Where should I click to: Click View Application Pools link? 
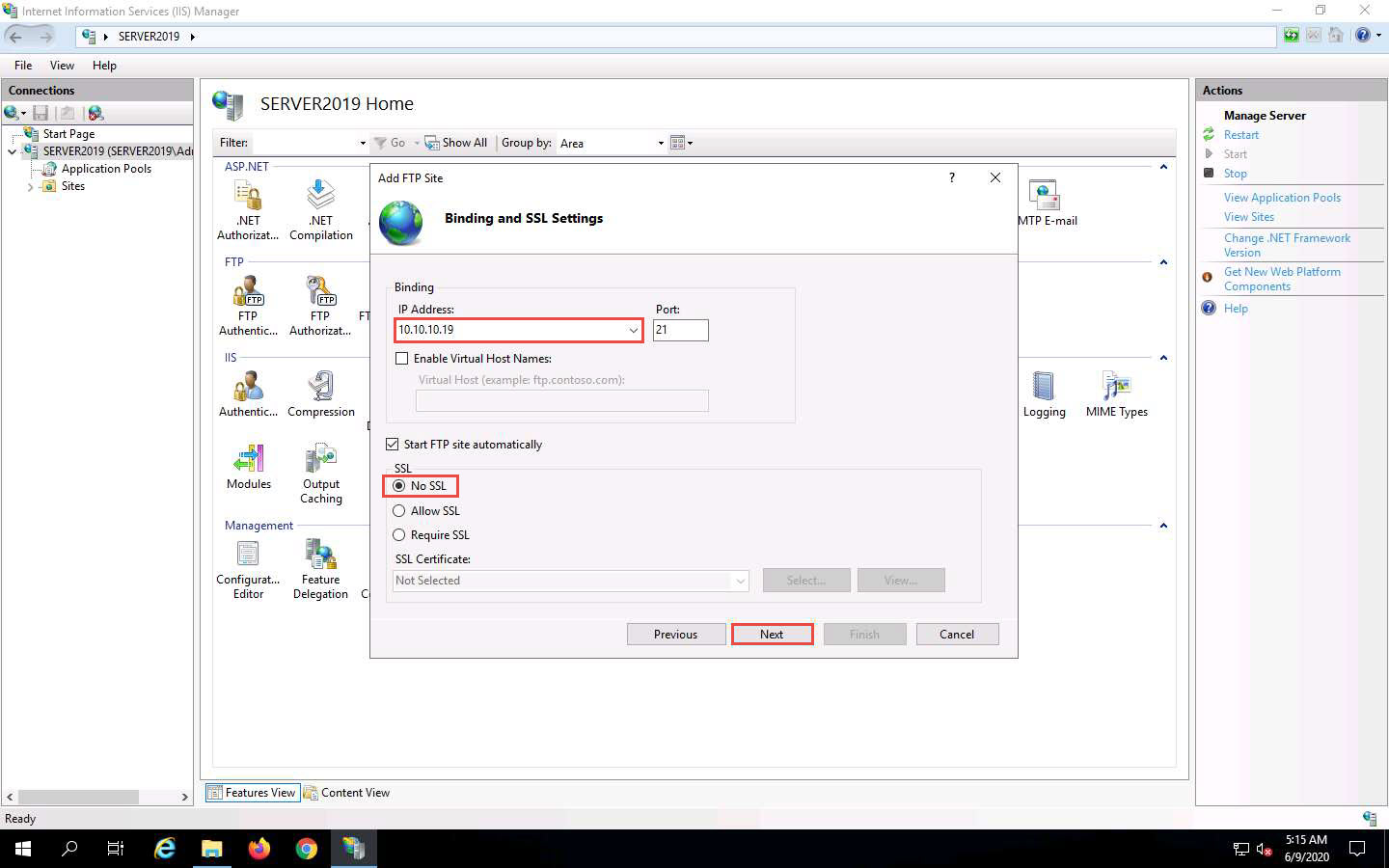tap(1283, 198)
